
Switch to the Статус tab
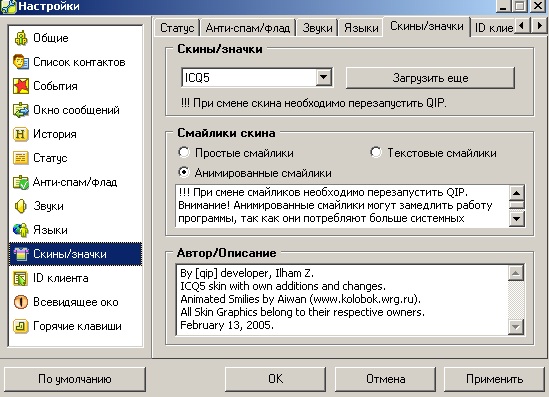coord(177,28)
